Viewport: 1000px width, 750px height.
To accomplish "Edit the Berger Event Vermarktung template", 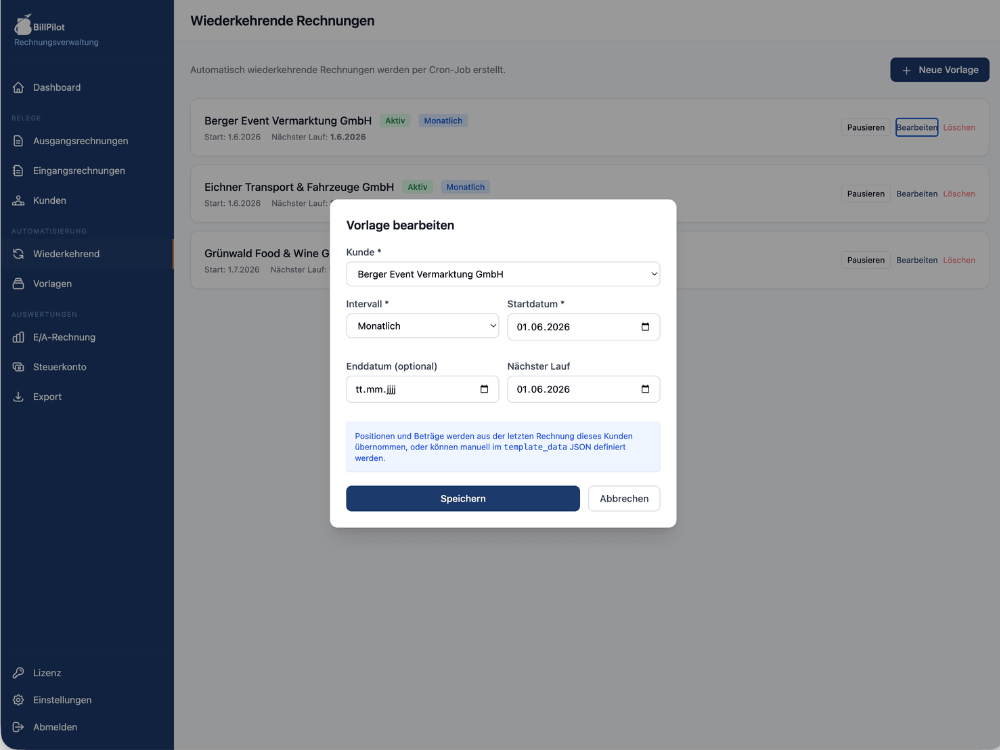I will click(916, 128).
